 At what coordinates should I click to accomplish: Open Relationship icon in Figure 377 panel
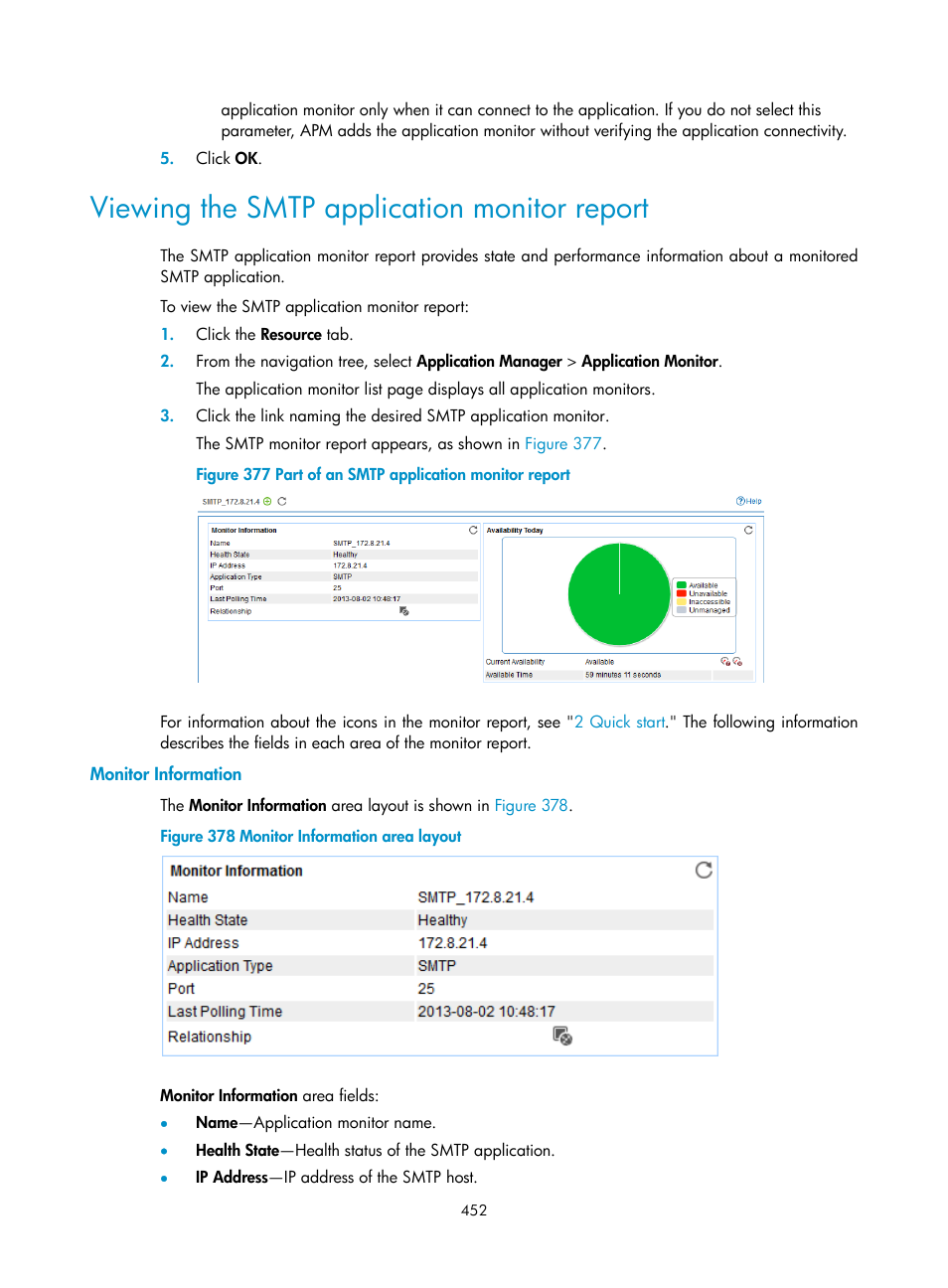tap(404, 611)
